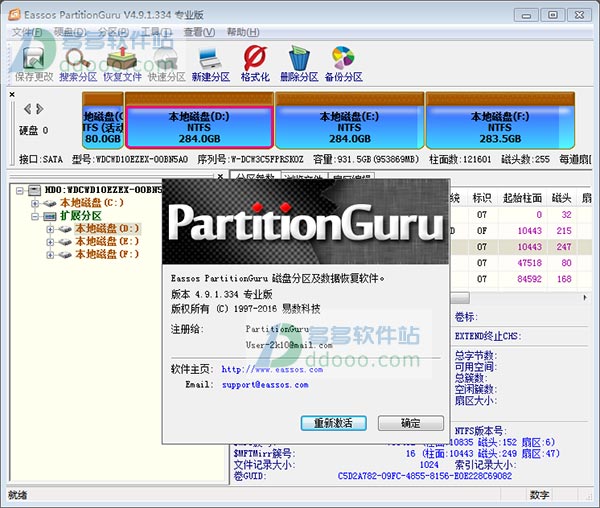Open the 文件(F) menu
This screenshot has height=508, width=600.
click(27, 32)
